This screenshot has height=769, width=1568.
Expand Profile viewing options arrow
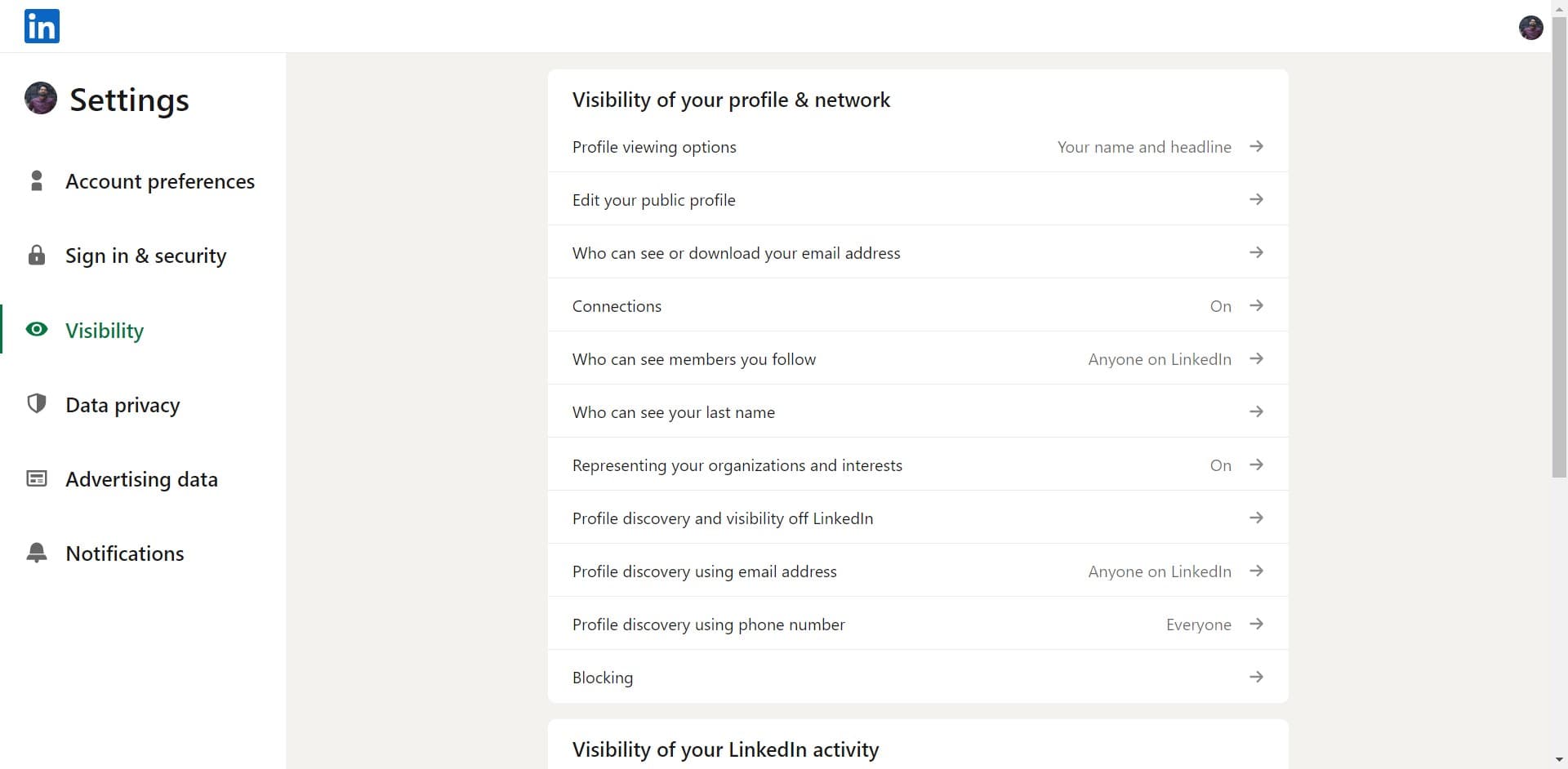(1256, 147)
